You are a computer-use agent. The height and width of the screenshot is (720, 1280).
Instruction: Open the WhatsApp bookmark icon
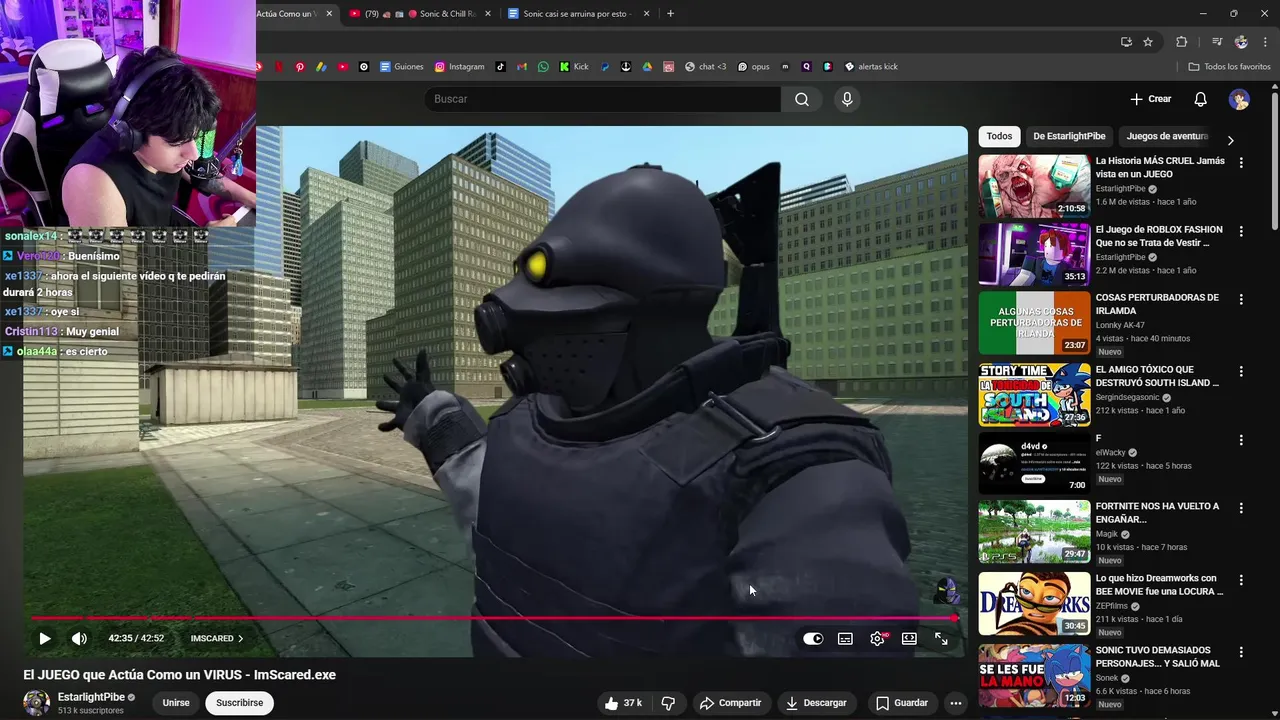pyautogui.click(x=543, y=67)
